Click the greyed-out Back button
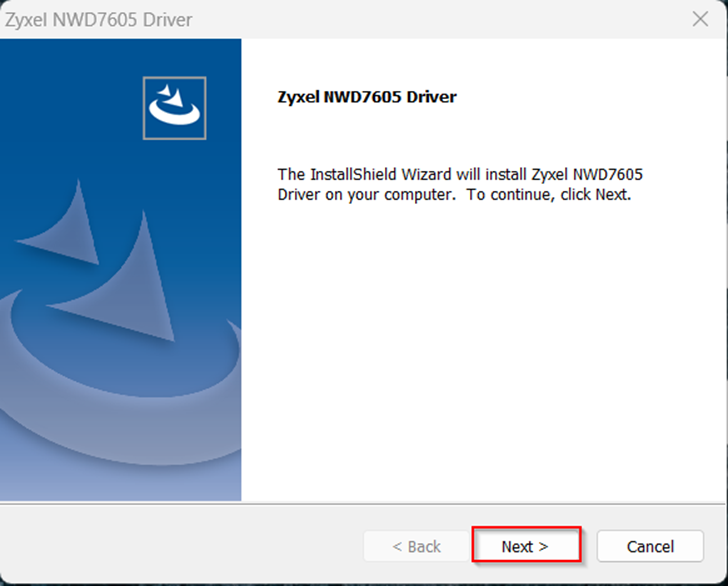The width and height of the screenshot is (728, 586). (x=416, y=546)
